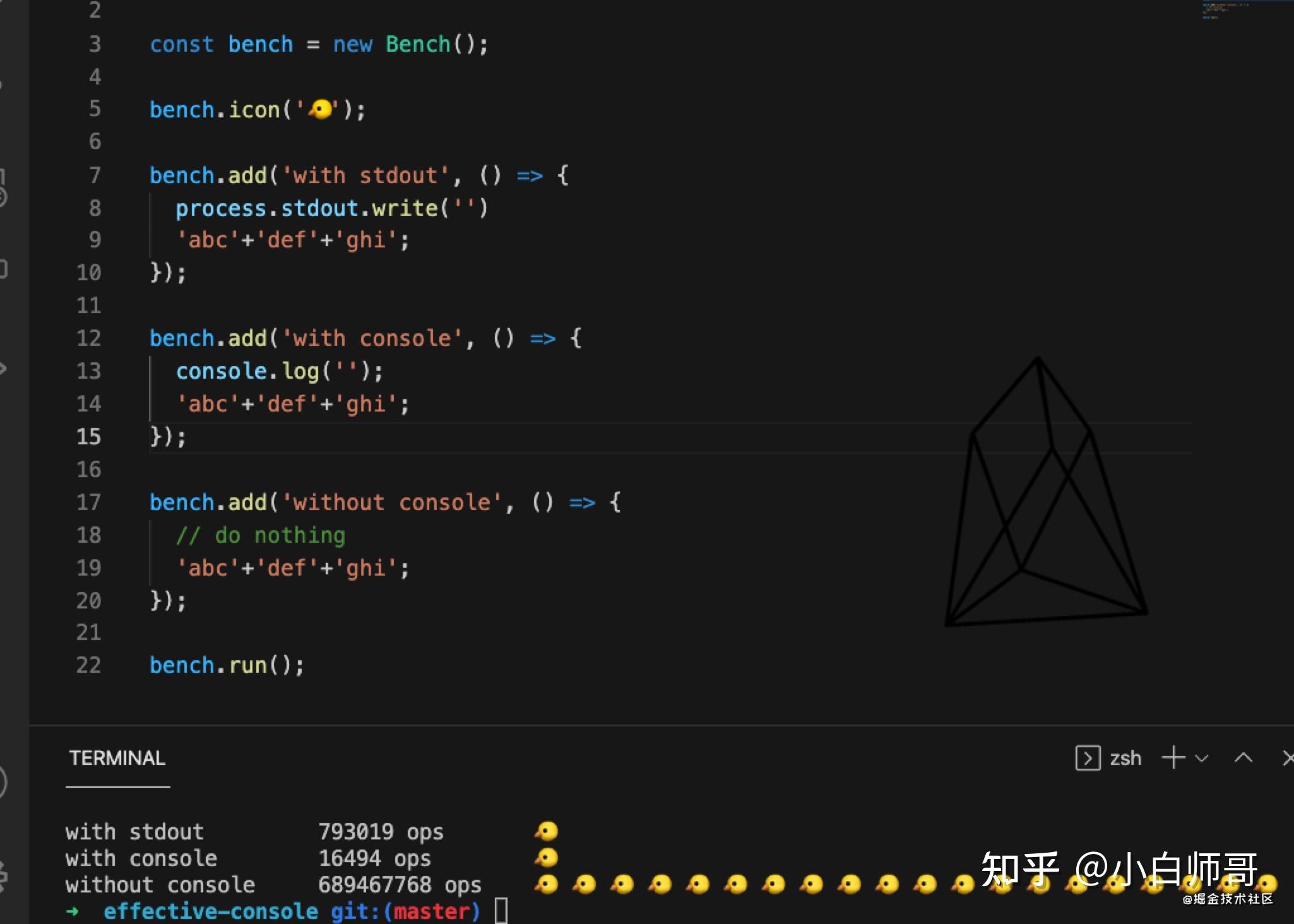
Task: Click the 'abc'+'def'+'ghi' expression on line 19
Action: pyautogui.click(x=293, y=569)
